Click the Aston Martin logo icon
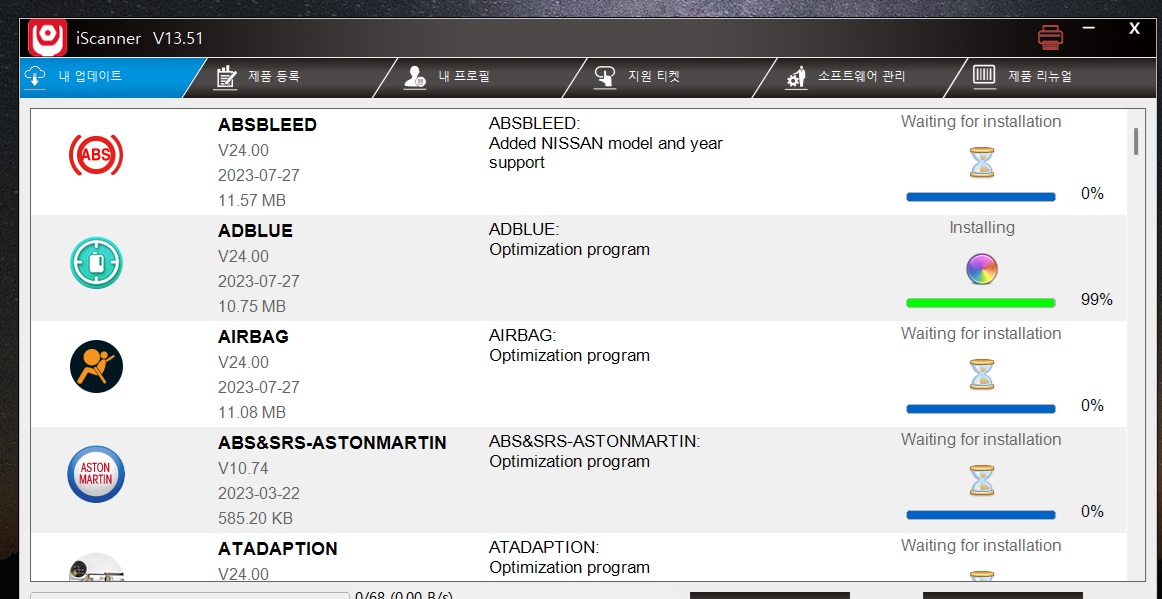The width and height of the screenshot is (1162, 599). 96,474
